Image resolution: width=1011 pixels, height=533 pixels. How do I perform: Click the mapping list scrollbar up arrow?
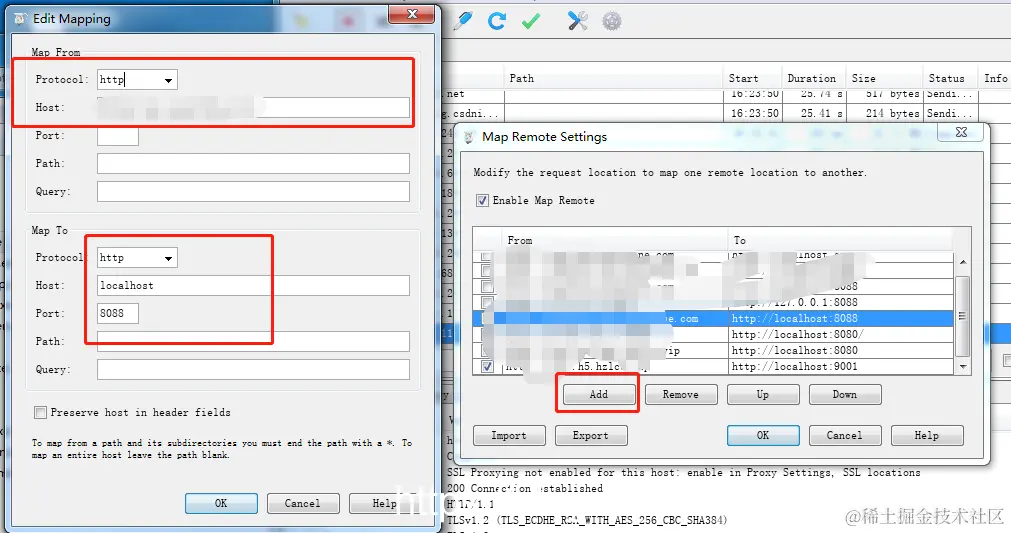tap(963, 262)
